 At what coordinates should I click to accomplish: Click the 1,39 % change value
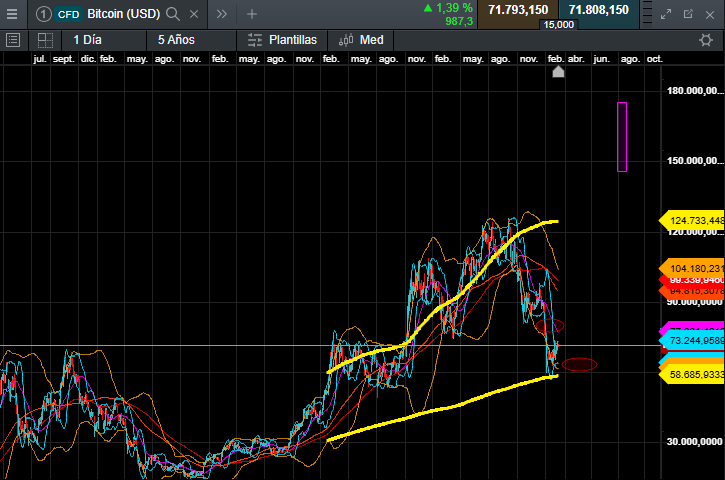tap(454, 8)
